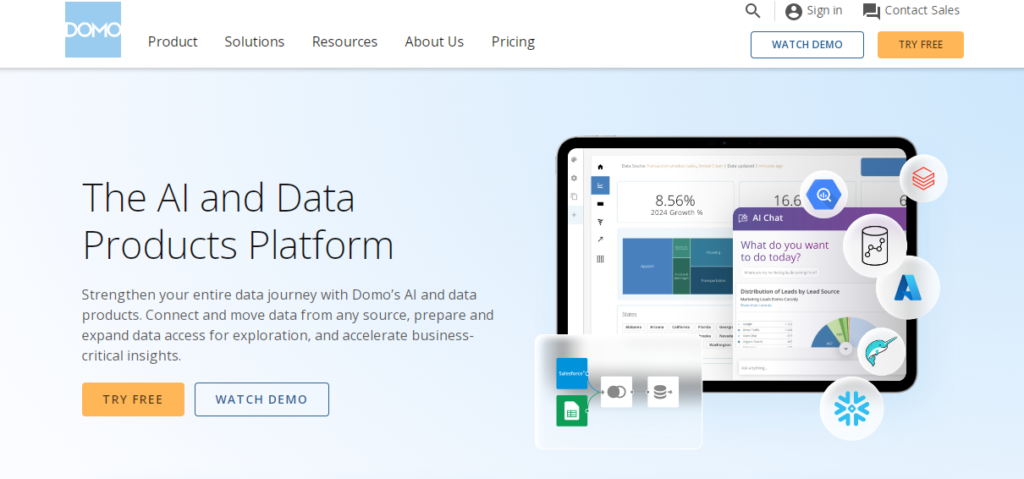Click the Google BigQuery hexagon icon
1024x479 pixels.
[x=824, y=194]
